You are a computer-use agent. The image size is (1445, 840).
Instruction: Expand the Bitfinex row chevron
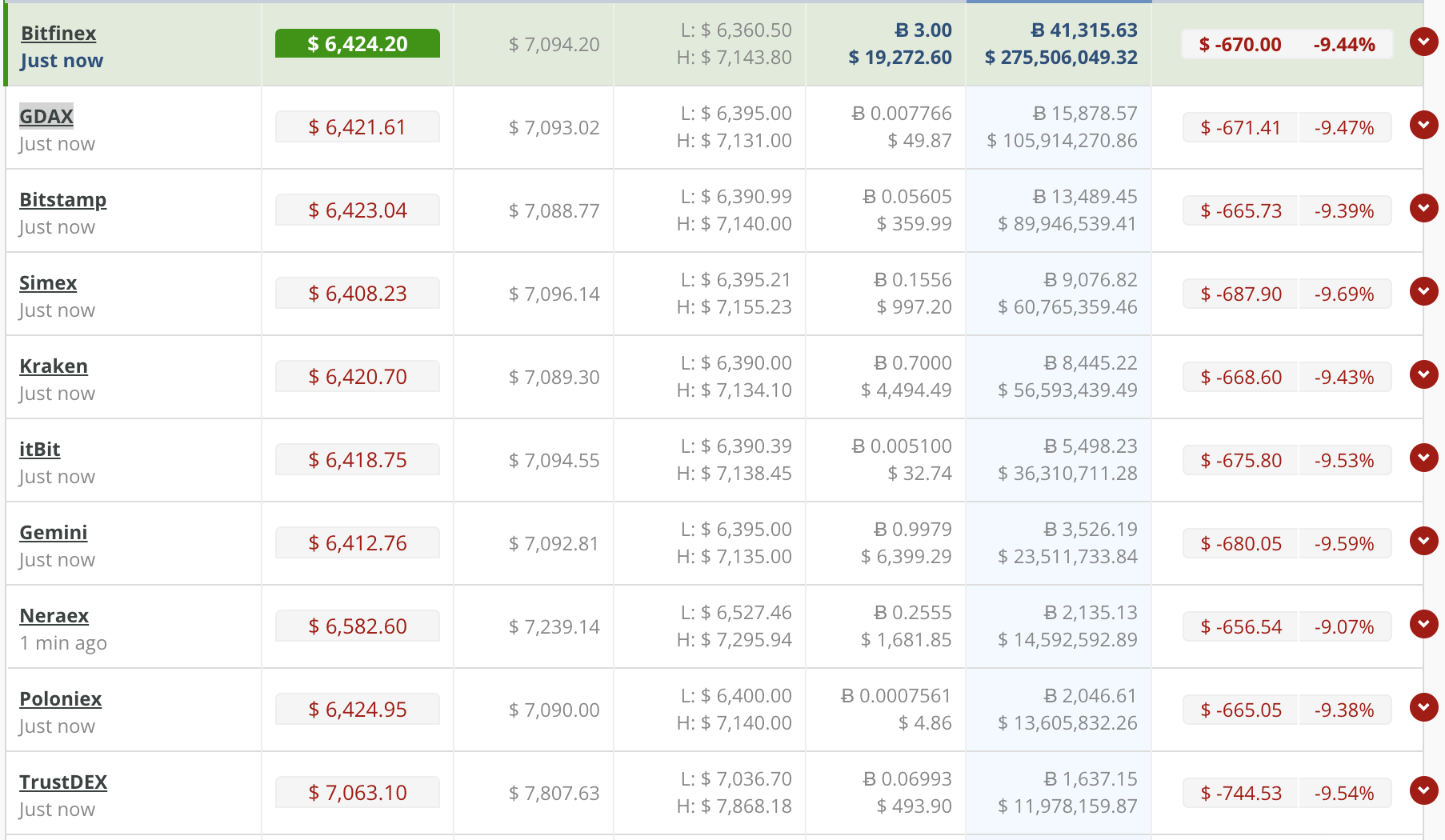[x=1423, y=42]
